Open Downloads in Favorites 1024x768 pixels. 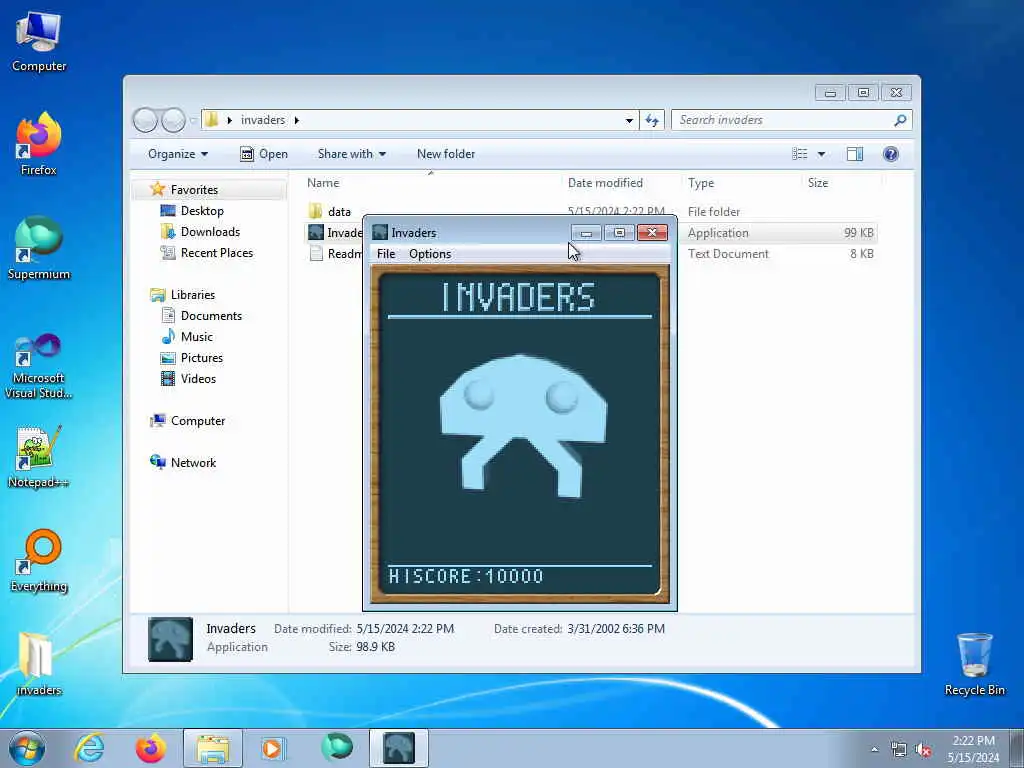point(210,232)
